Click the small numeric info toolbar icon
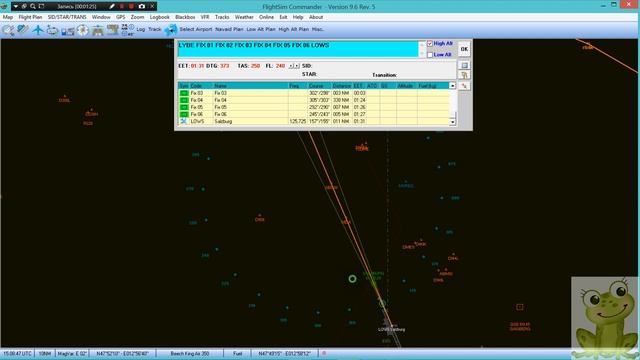Viewport: 640px width, 360px height. [127, 30]
